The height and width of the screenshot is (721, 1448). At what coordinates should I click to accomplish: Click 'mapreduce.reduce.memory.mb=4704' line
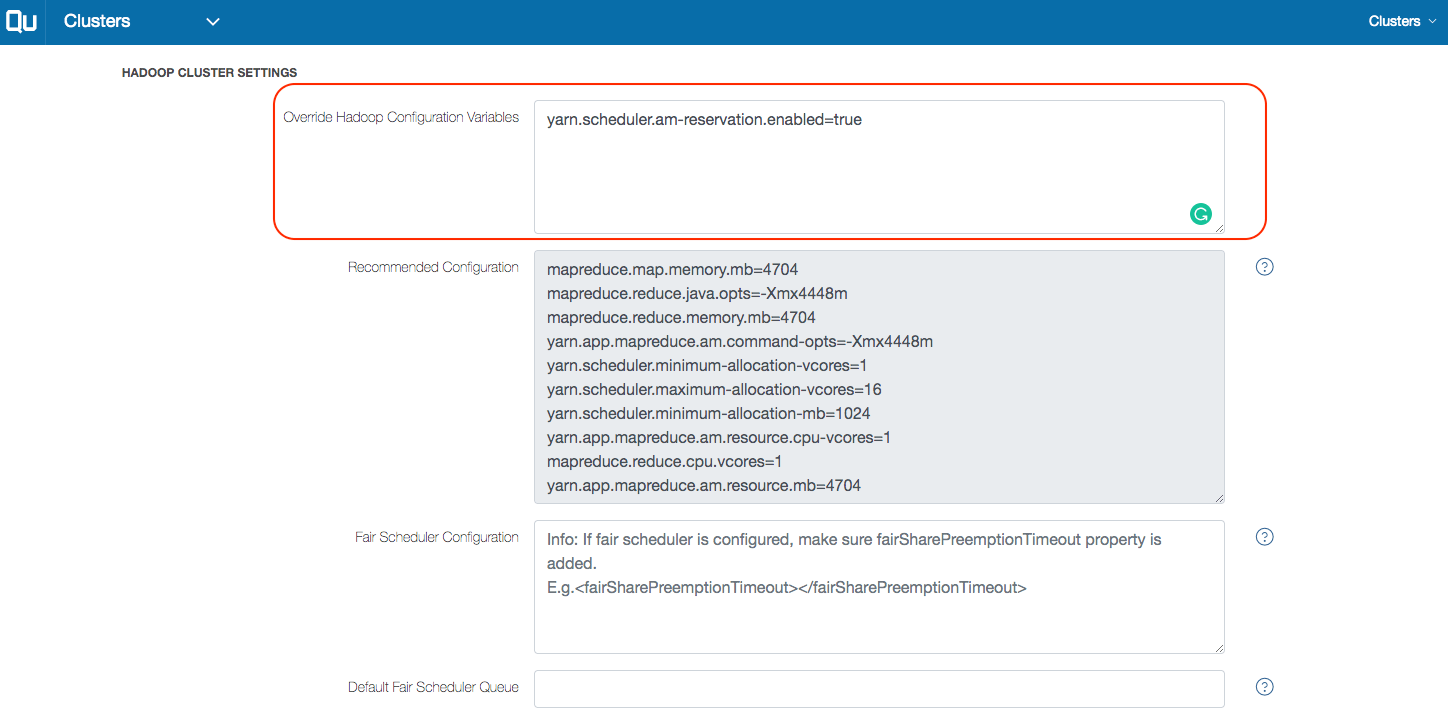[681, 317]
